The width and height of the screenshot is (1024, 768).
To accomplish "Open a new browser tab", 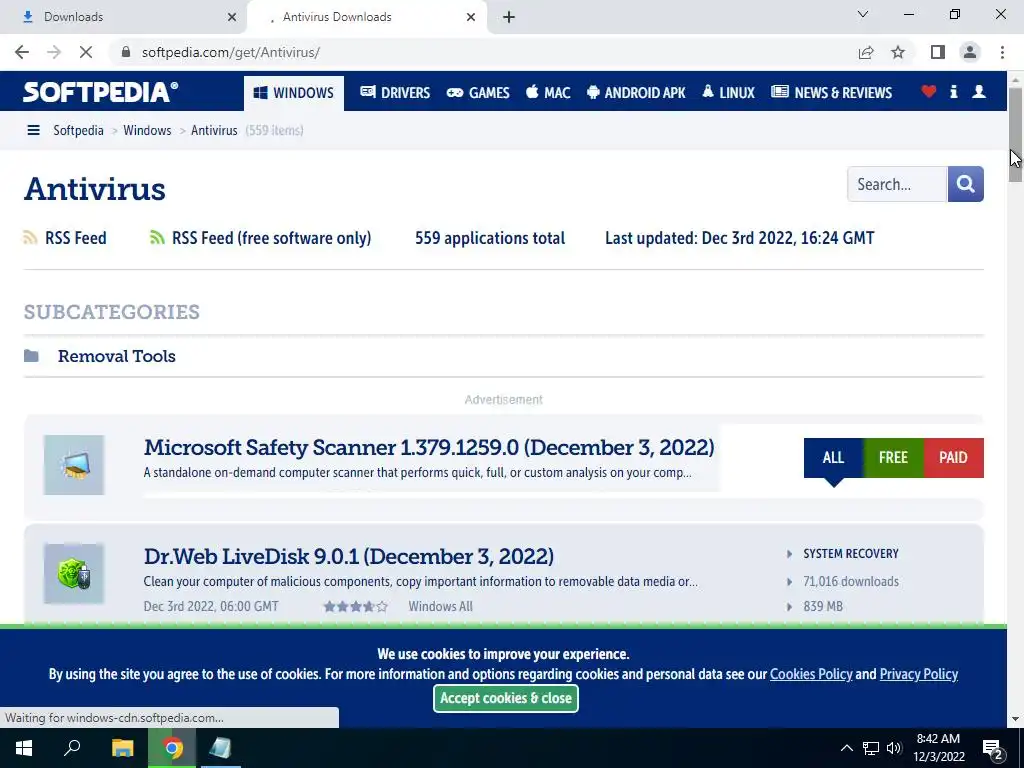I will tap(509, 17).
